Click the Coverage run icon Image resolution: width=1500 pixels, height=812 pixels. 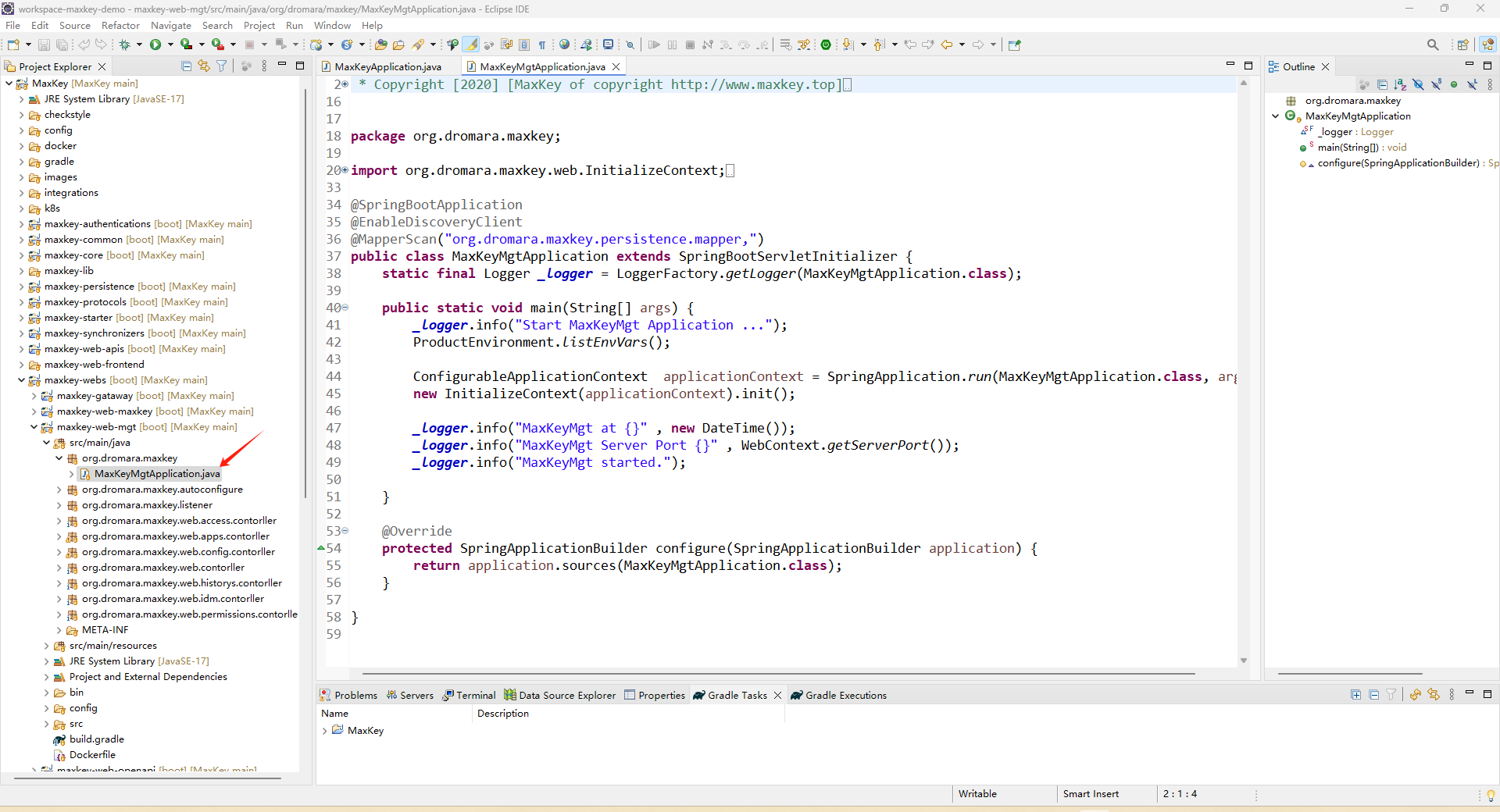(186, 45)
